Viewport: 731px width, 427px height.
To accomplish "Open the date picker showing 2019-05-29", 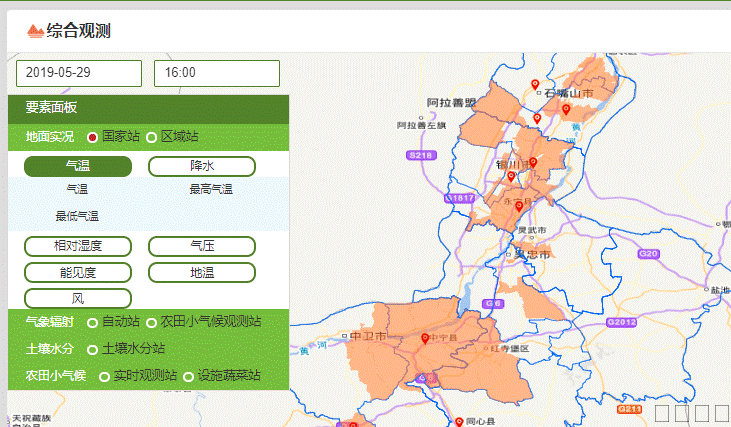I will [x=79, y=73].
